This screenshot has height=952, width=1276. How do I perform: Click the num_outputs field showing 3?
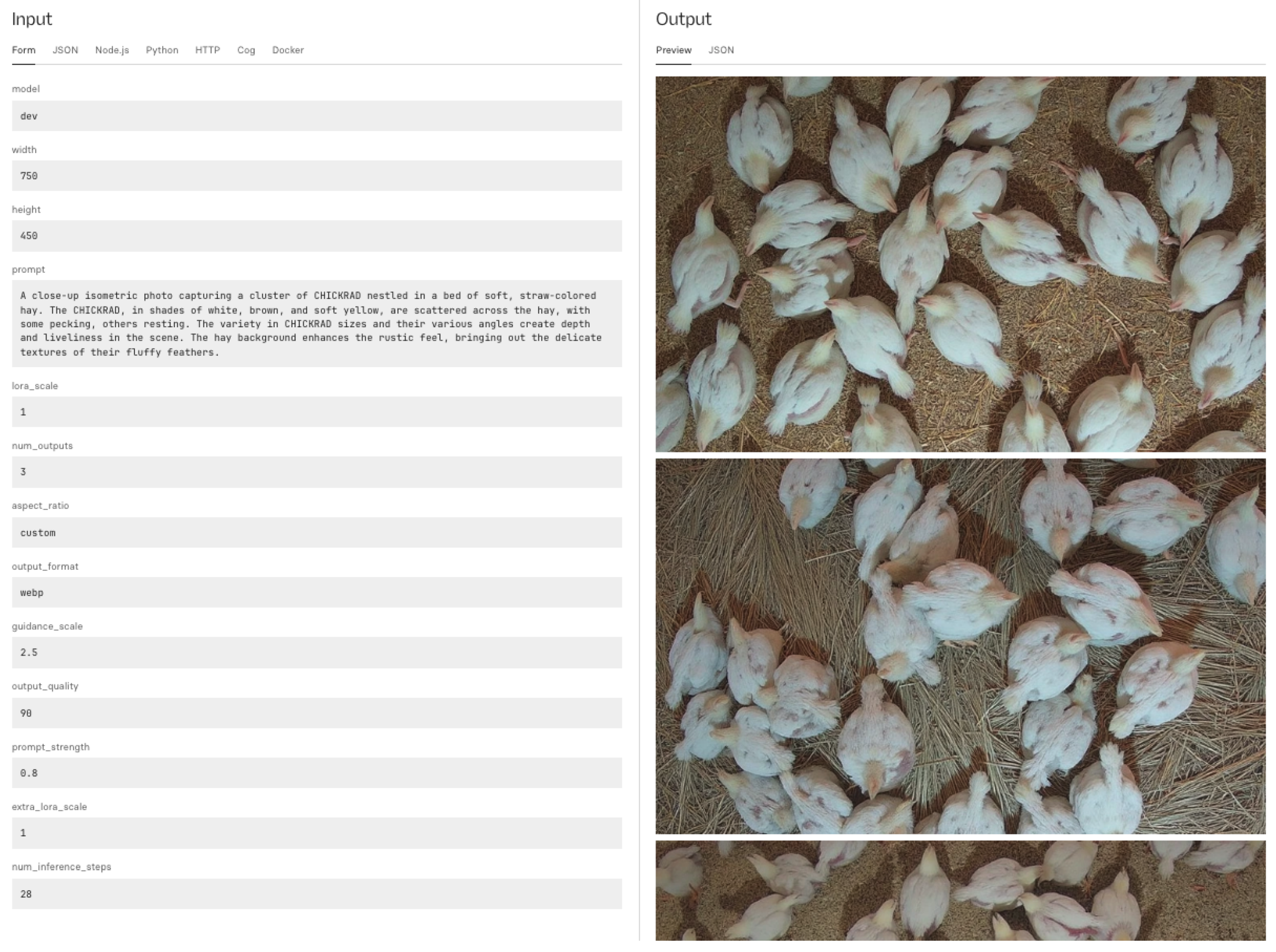(x=316, y=472)
